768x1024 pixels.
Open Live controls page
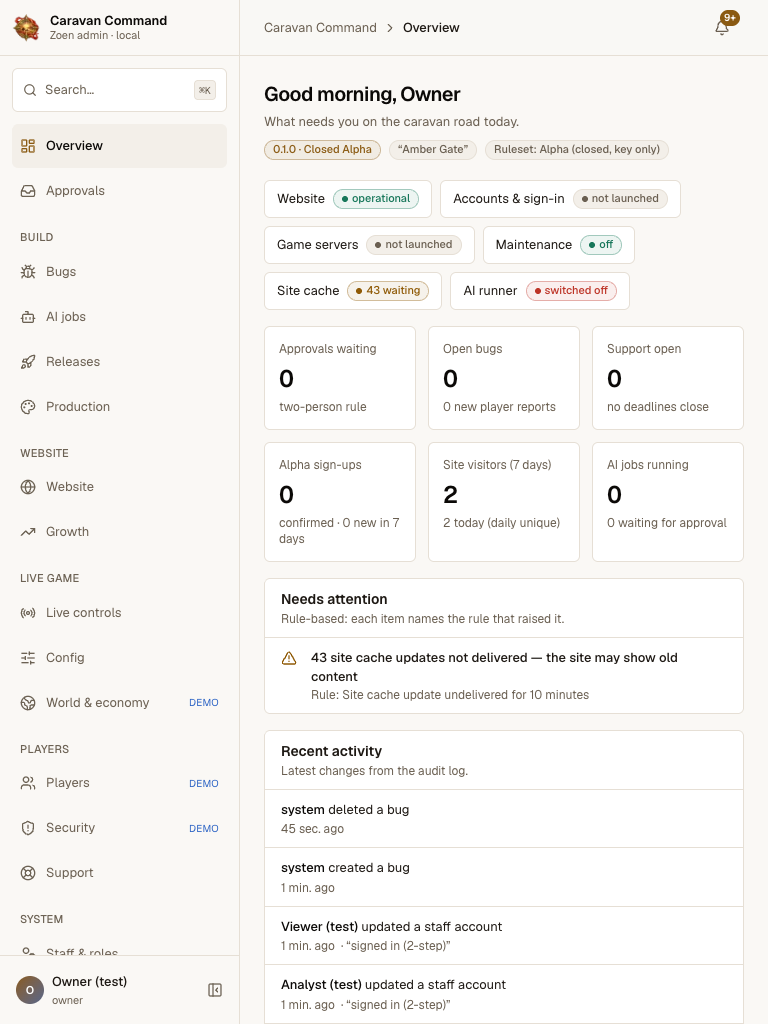[120, 613]
